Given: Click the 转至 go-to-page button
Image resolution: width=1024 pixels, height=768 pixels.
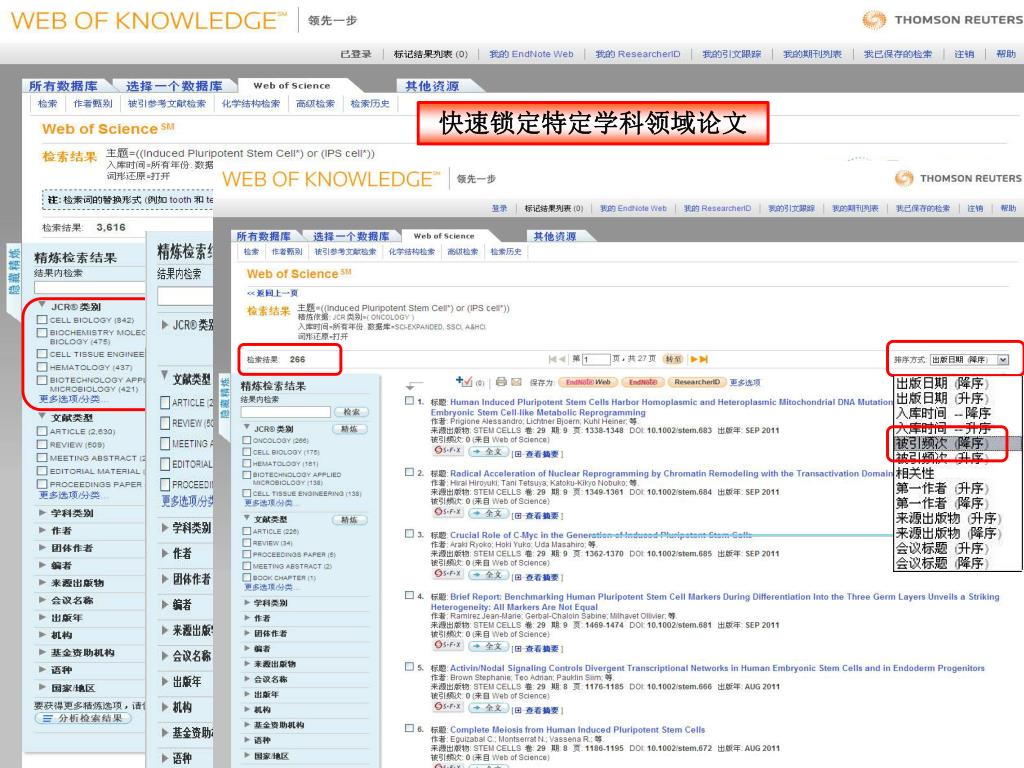Looking at the screenshot, I should (x=673, y=359).
